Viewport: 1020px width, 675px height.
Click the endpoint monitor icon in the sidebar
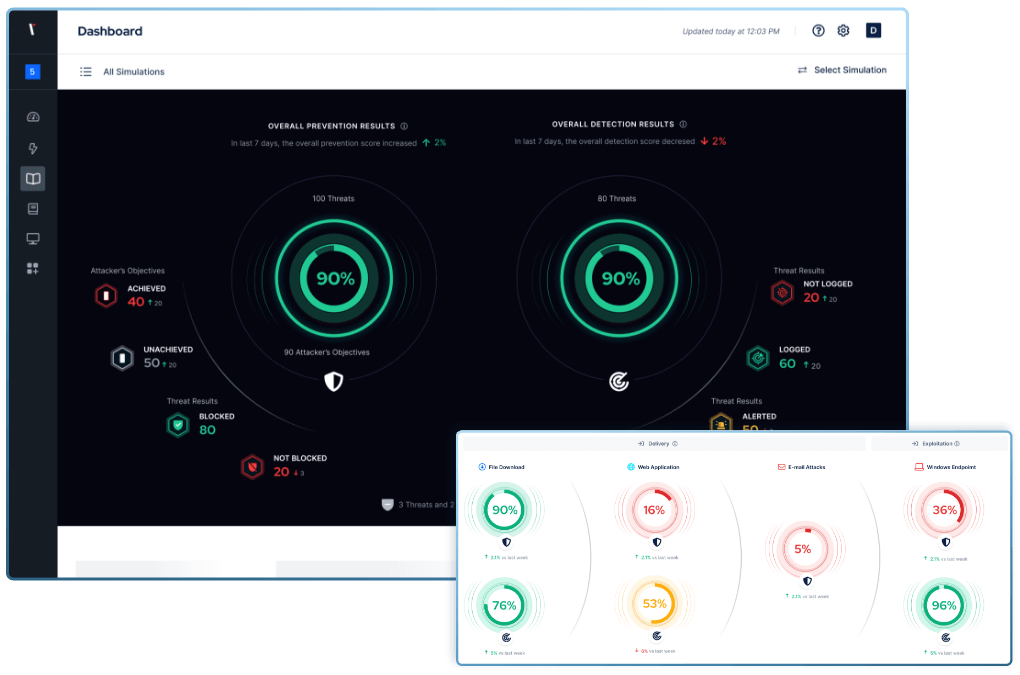33,238
